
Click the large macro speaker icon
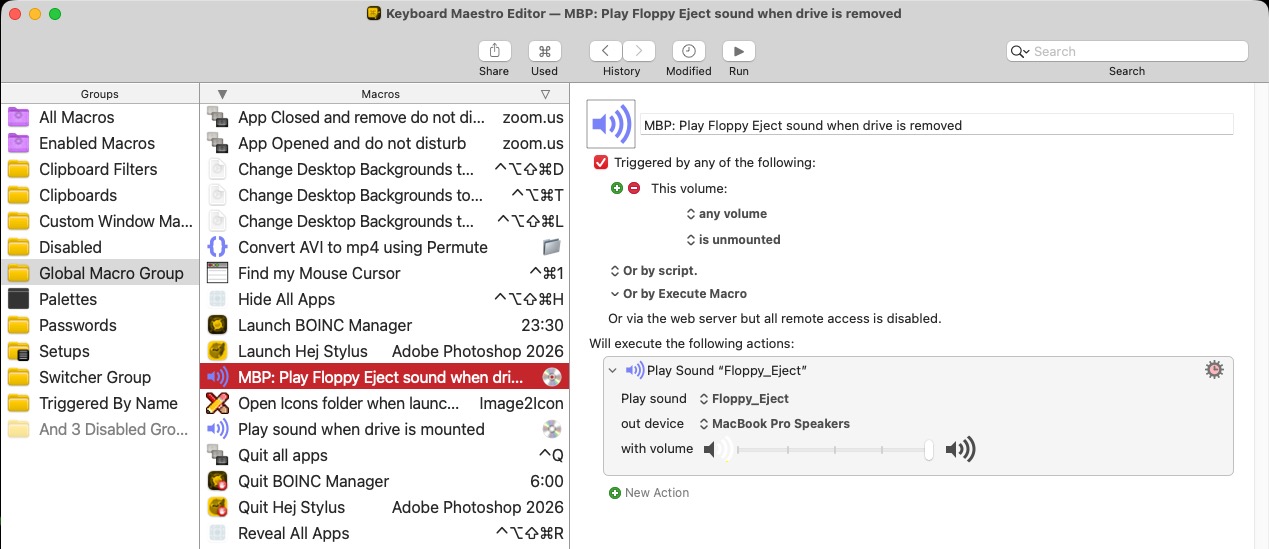coord(611,125)
